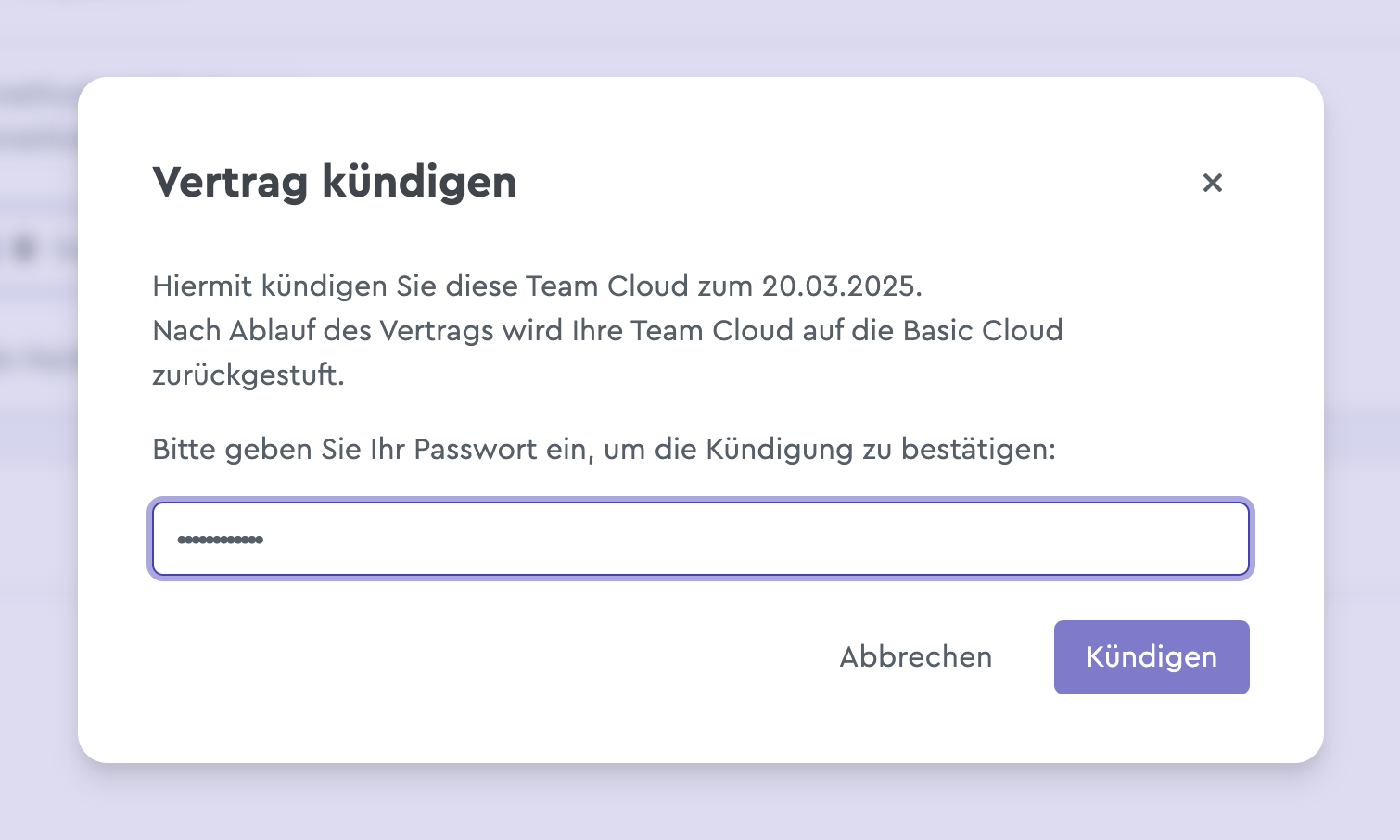Dismiss the dialog using Abbrechen
The image size is (1400, 840).
click(916, 657)
